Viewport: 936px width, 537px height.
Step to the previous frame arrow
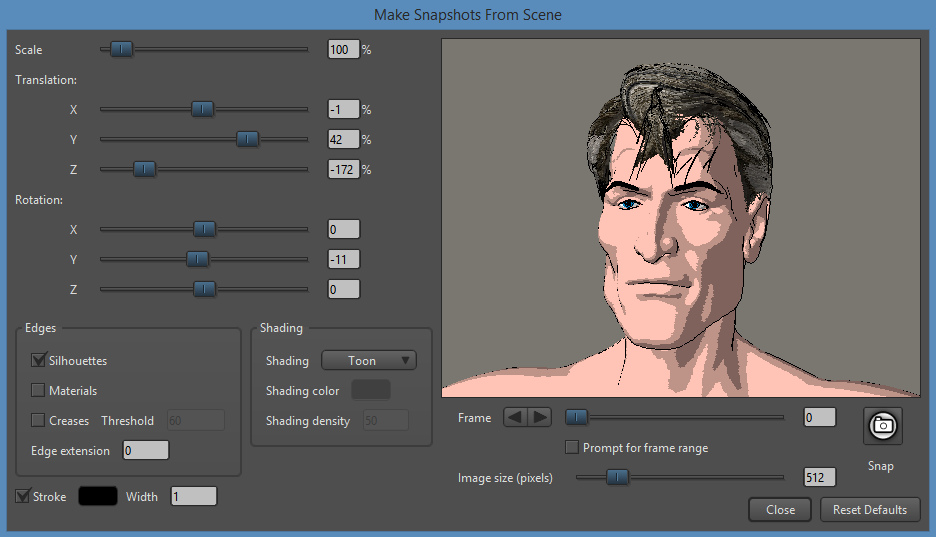coord(515,417)
